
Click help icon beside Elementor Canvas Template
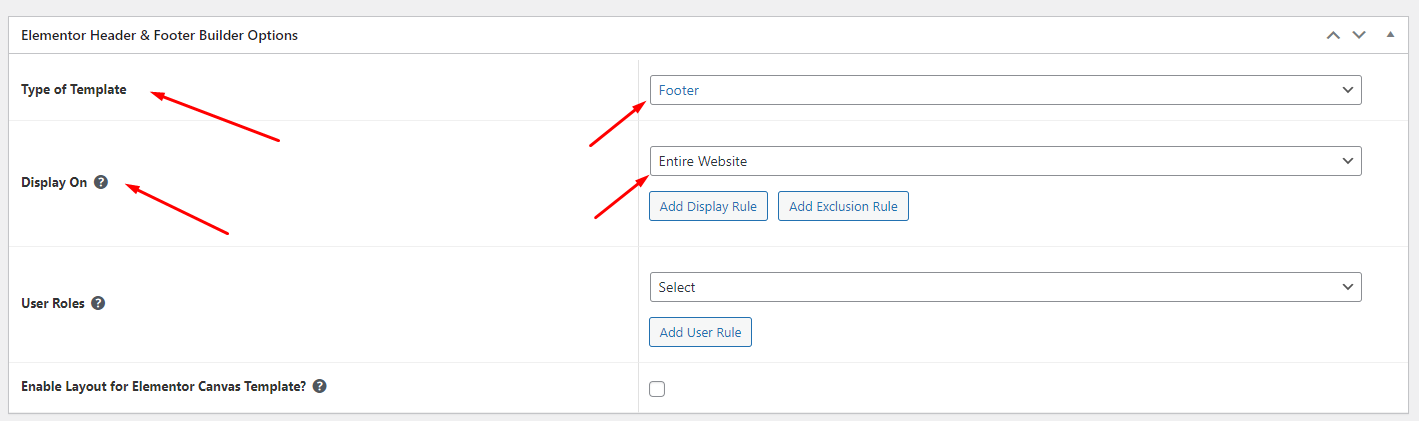[x=319, y=386]
